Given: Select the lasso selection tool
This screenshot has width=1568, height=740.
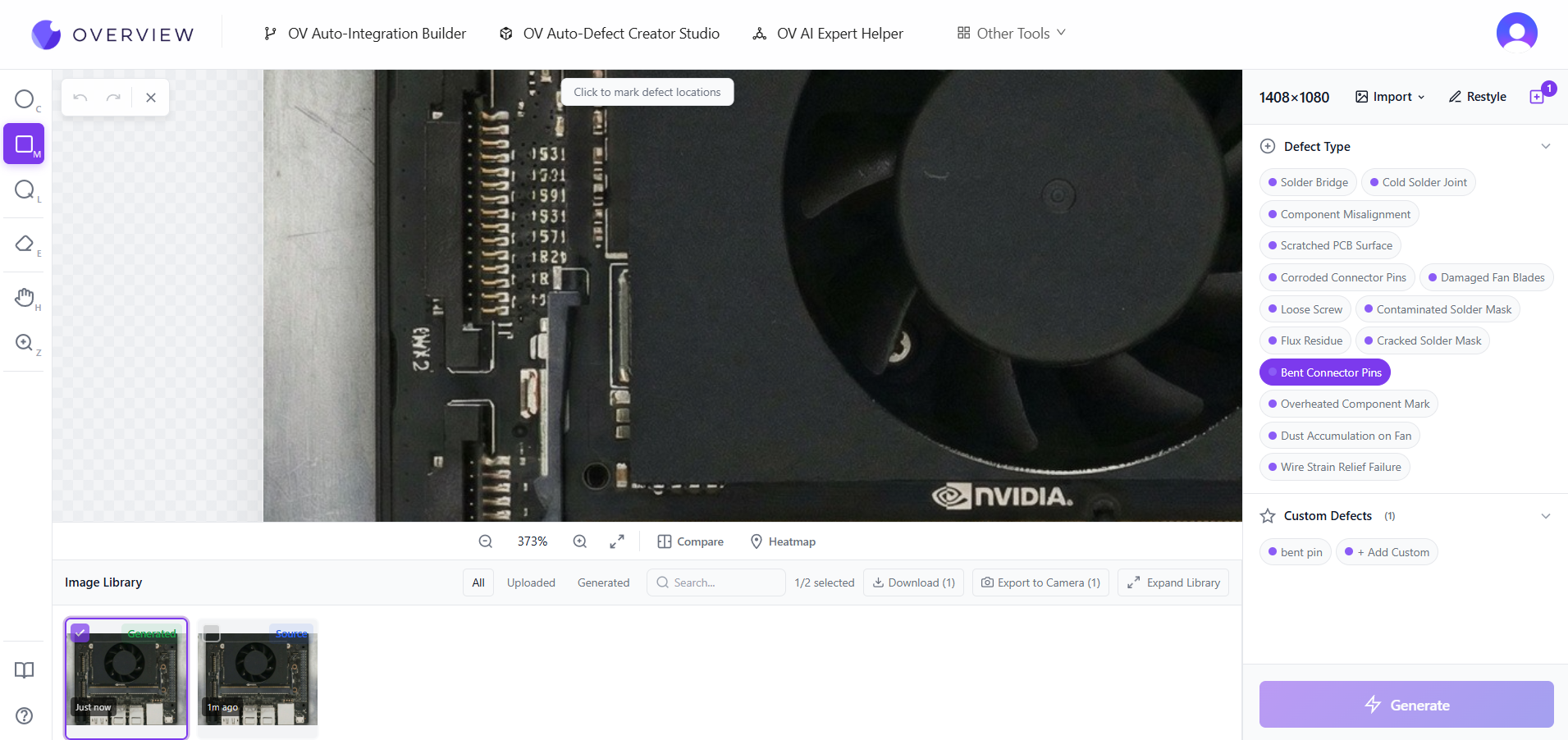Looking at the screenshot, I should click(x=25, y=190).
